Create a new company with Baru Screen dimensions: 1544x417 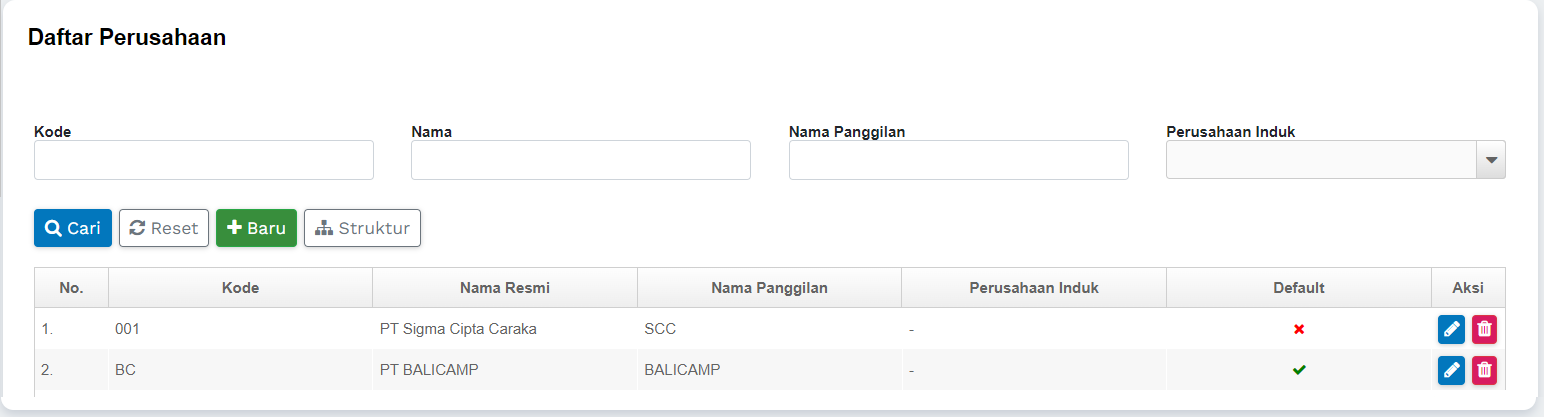click(256, 228)
